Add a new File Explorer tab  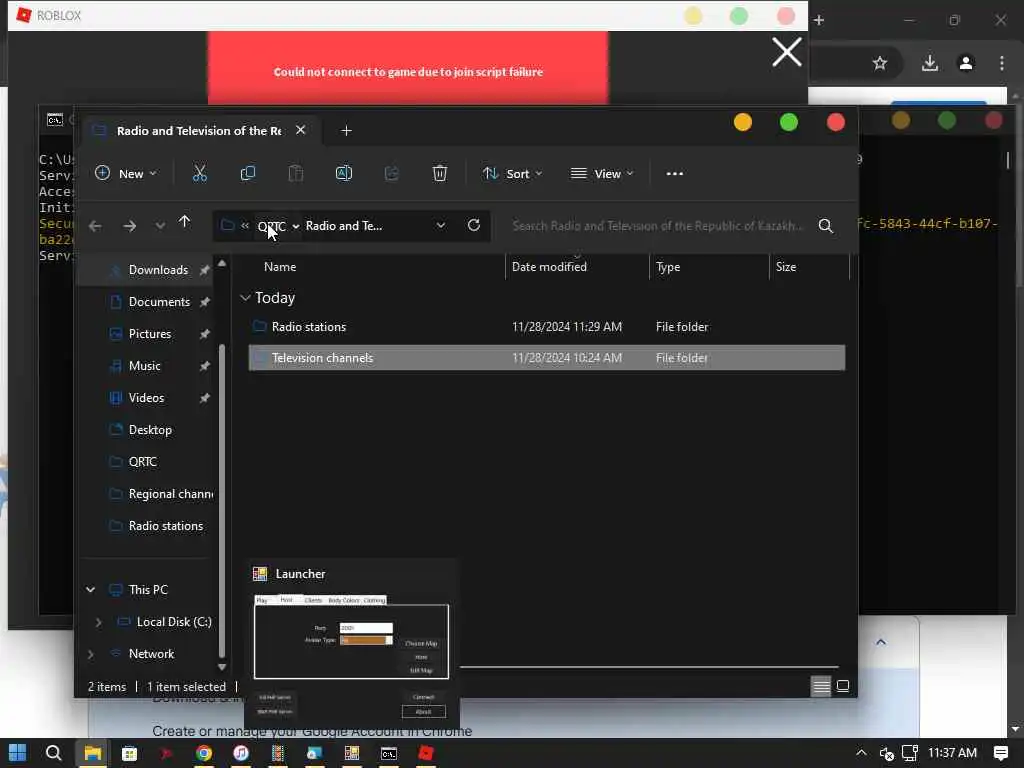(346, 131)
